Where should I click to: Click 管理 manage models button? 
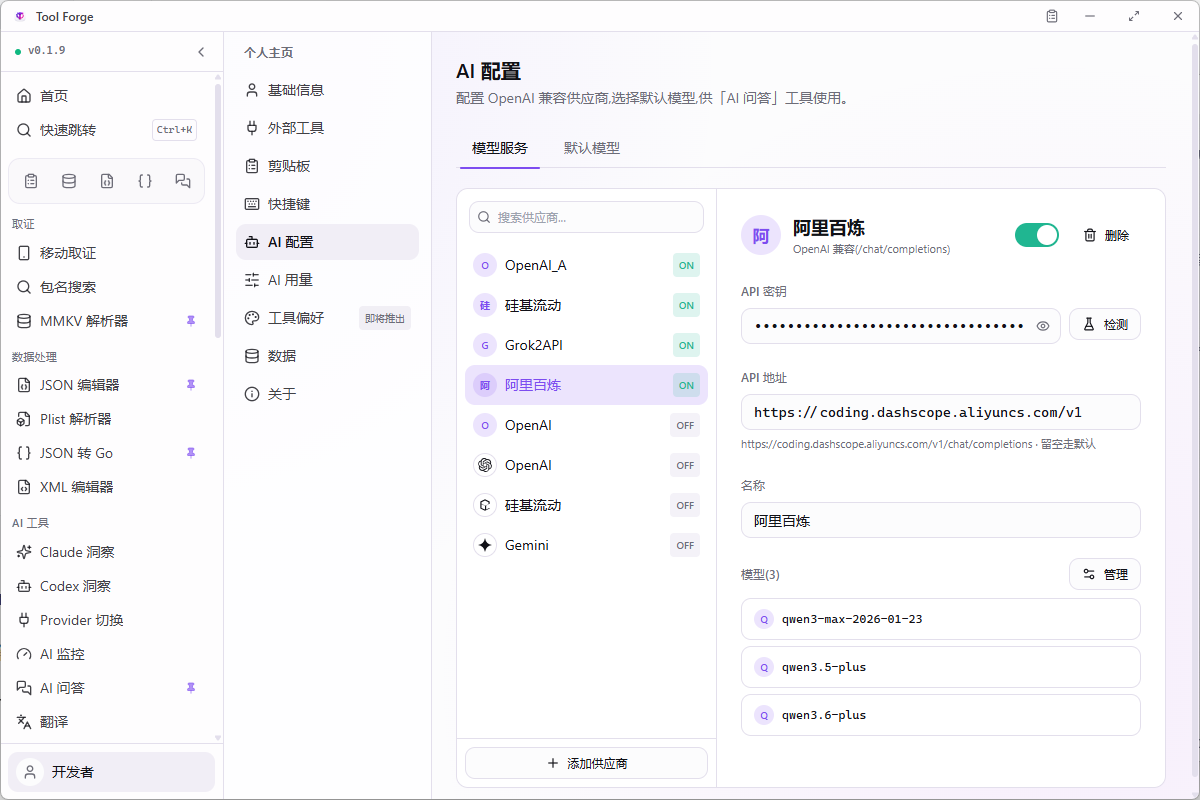1105,574
